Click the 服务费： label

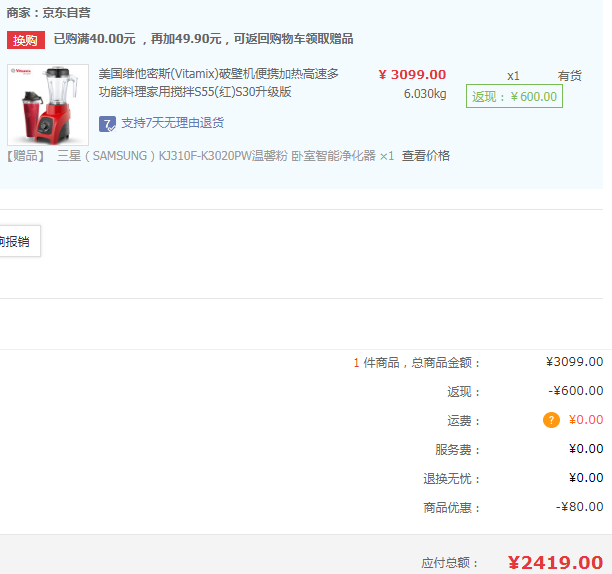tap(457, 450)
